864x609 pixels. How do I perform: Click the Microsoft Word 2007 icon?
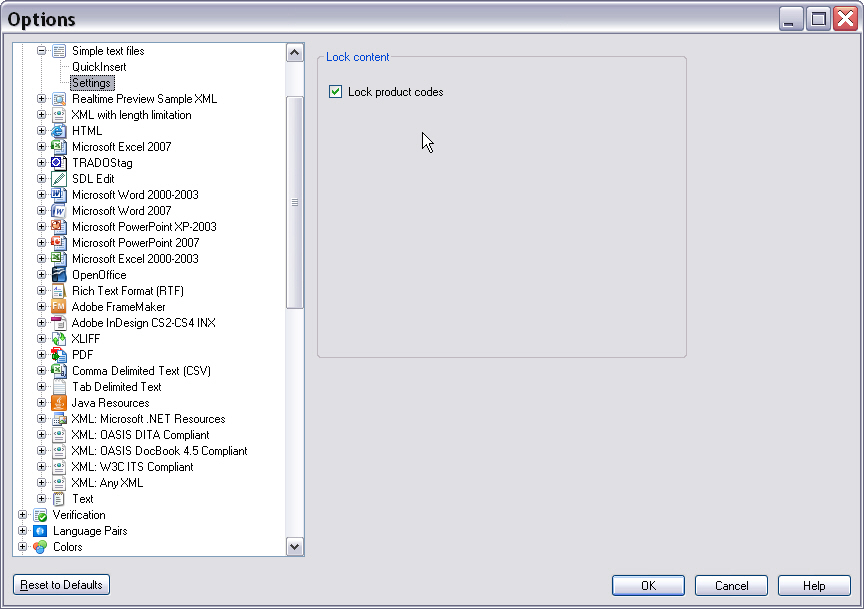[x=59, y=211]
